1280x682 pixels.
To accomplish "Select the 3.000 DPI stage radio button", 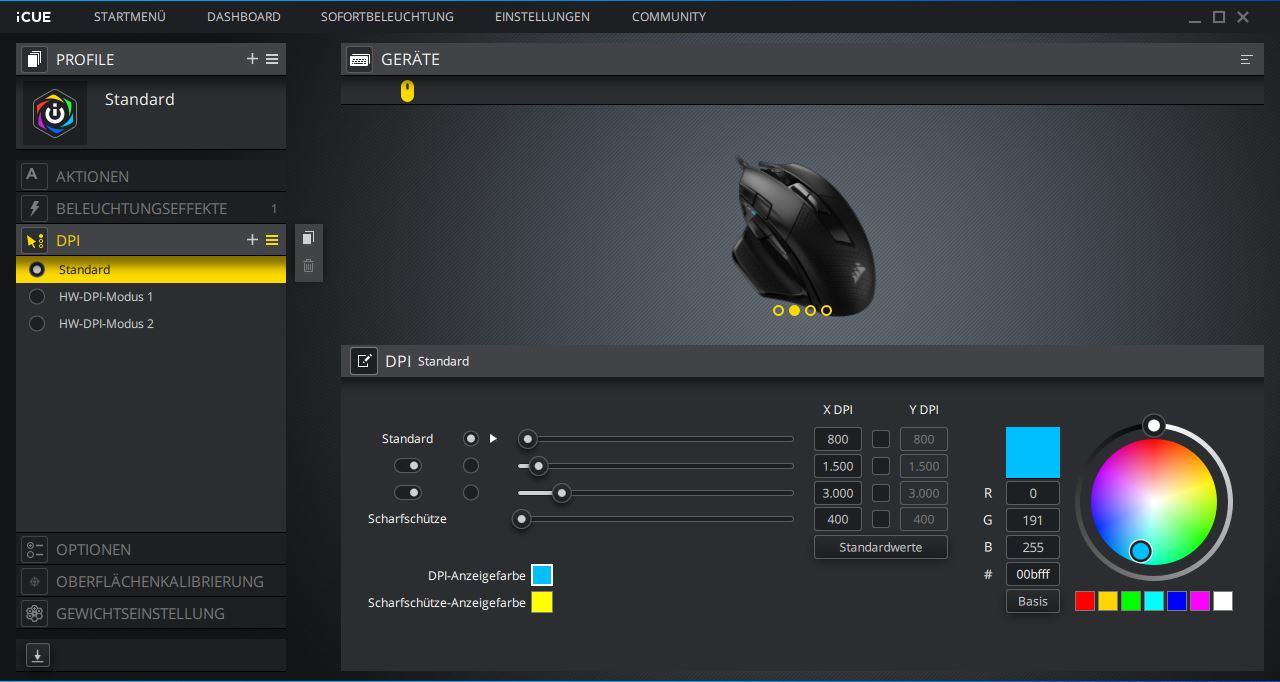I will (x=471, y=492).
